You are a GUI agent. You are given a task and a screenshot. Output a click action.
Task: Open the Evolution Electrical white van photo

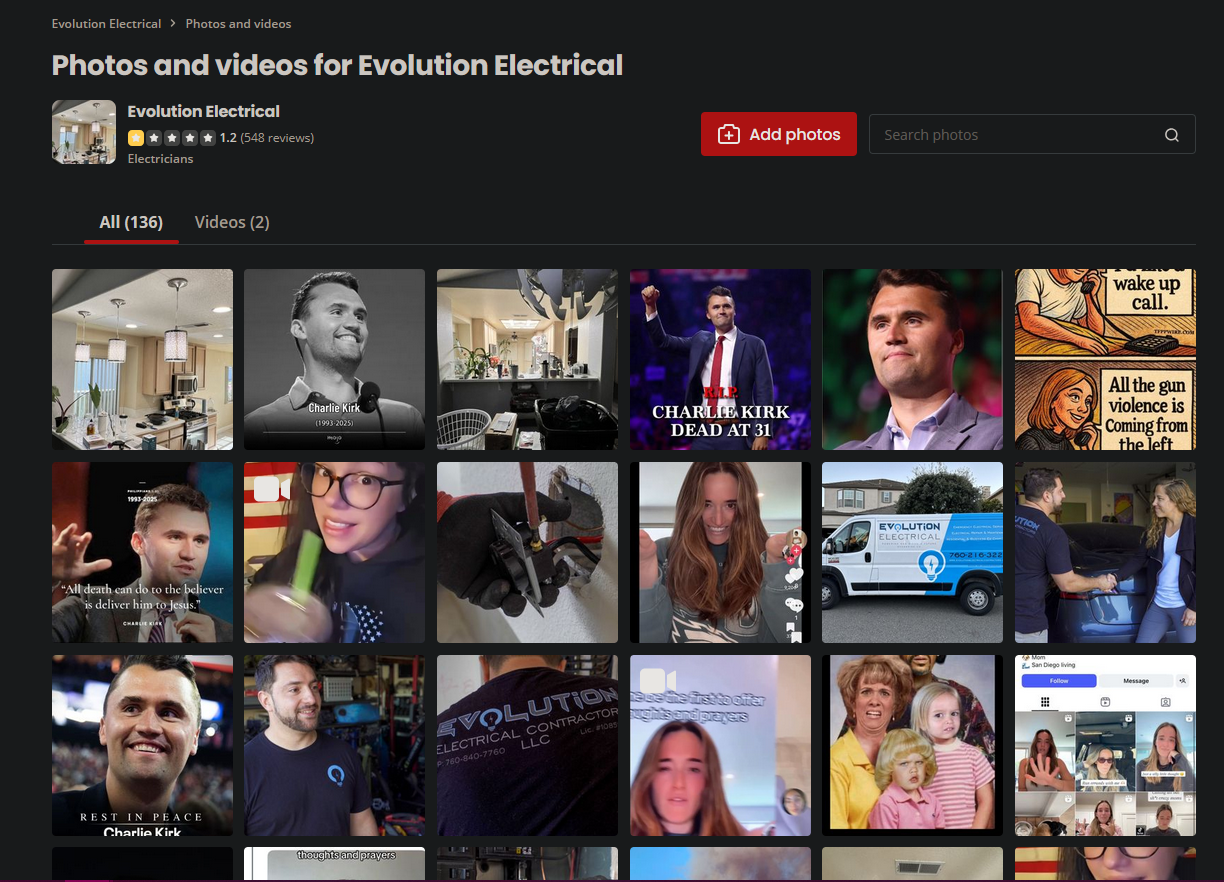912,552
